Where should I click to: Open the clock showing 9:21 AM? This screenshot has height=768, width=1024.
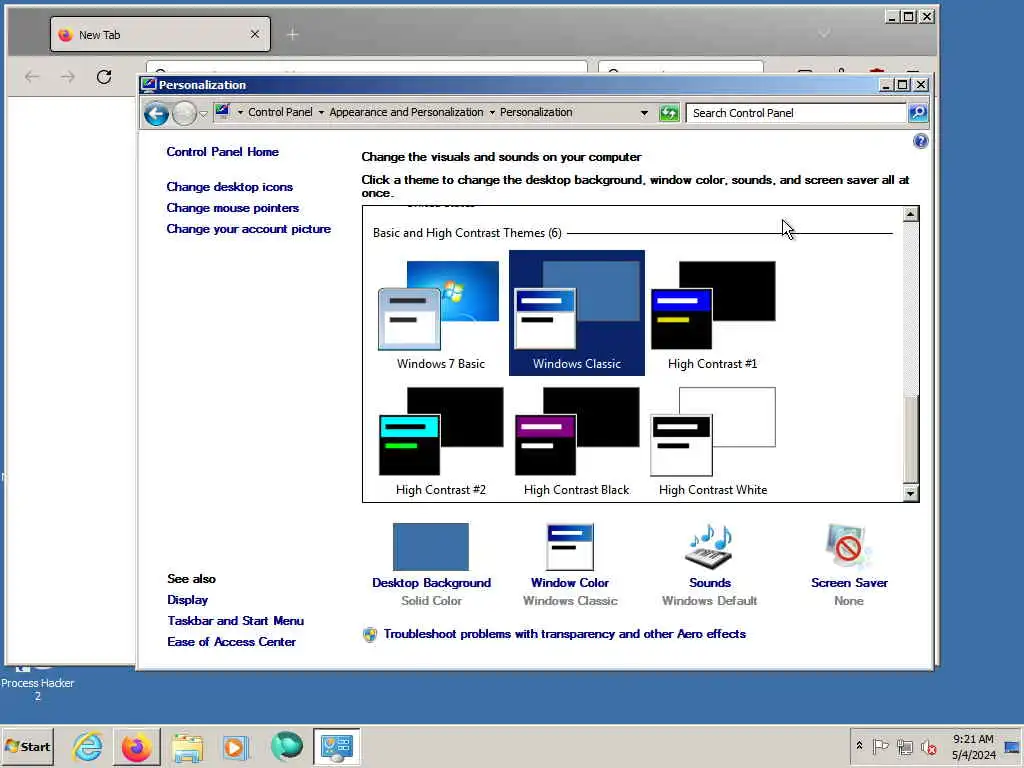(x=973, y=746)
